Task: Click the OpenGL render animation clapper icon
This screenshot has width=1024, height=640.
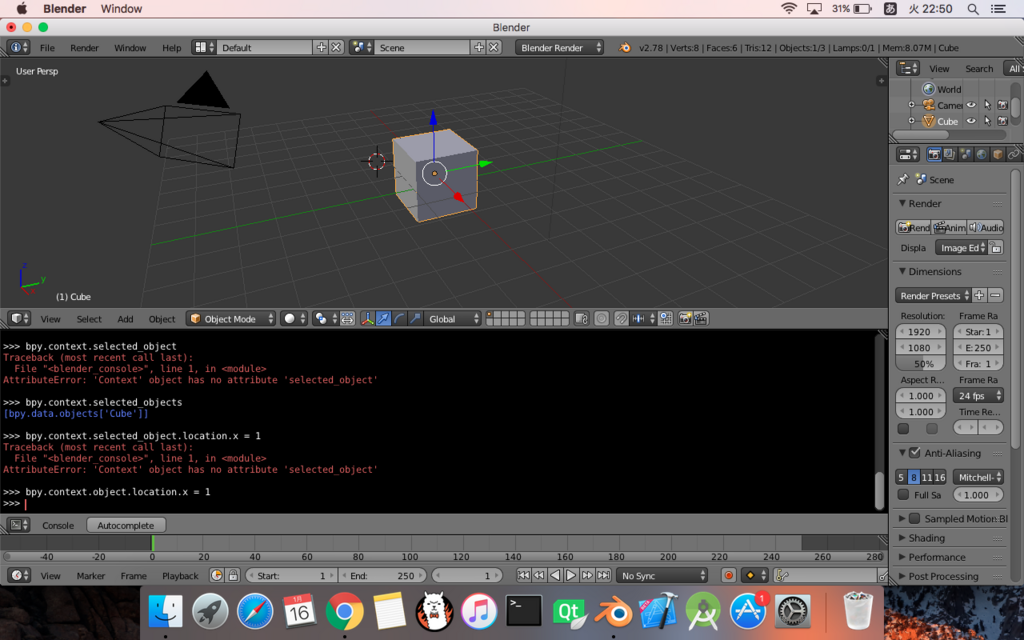Action: pos(701,319)
